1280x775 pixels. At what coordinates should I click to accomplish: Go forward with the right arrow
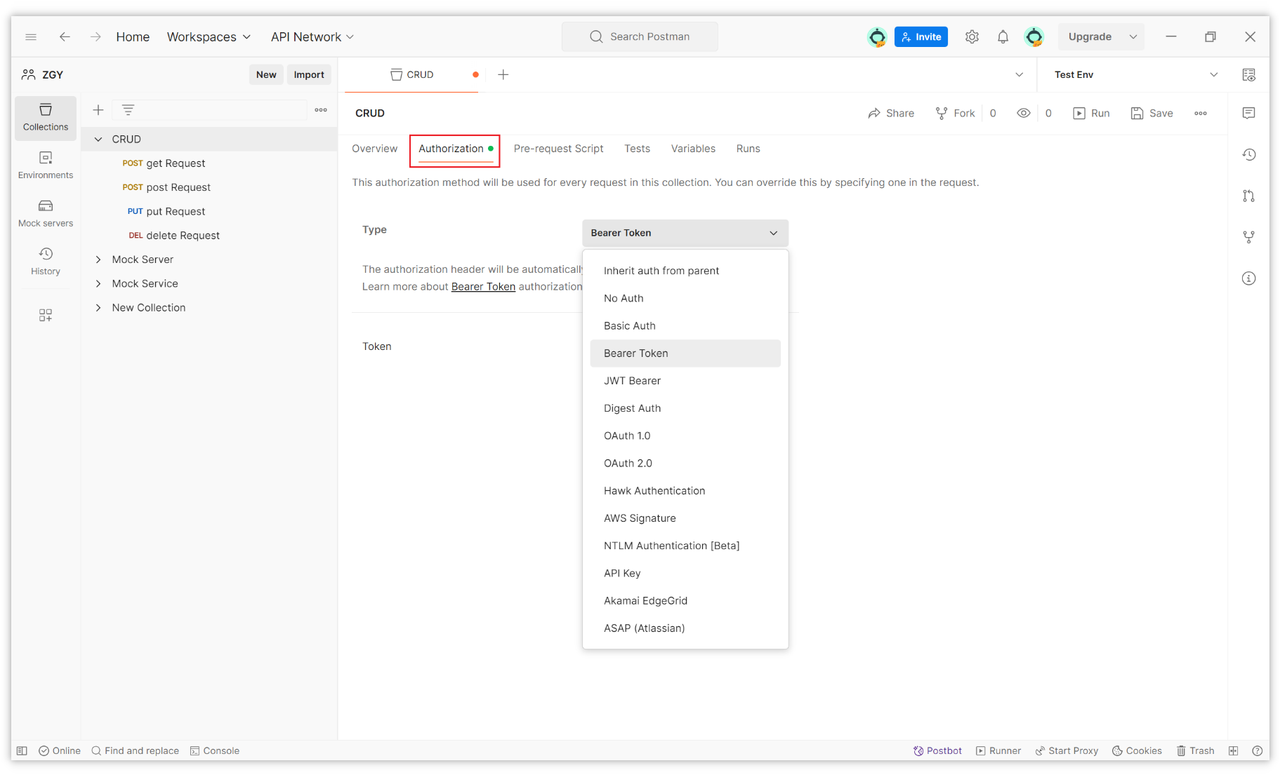(x=95, y=37)
